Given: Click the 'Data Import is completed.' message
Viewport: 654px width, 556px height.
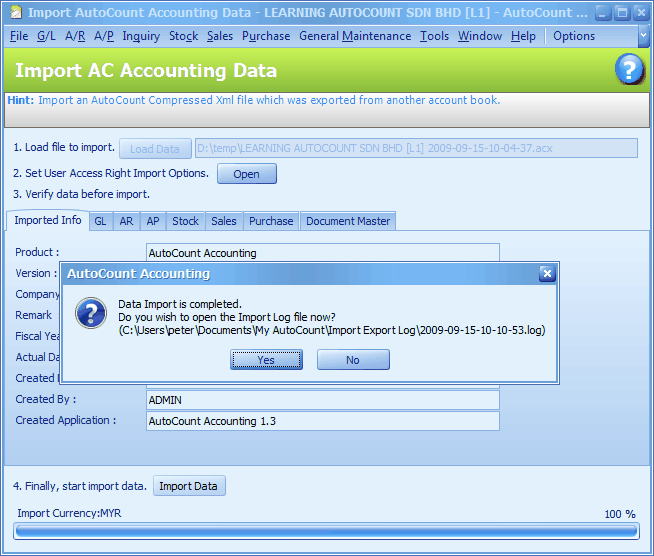Looking at the screenshot, I should coord(180,304).
